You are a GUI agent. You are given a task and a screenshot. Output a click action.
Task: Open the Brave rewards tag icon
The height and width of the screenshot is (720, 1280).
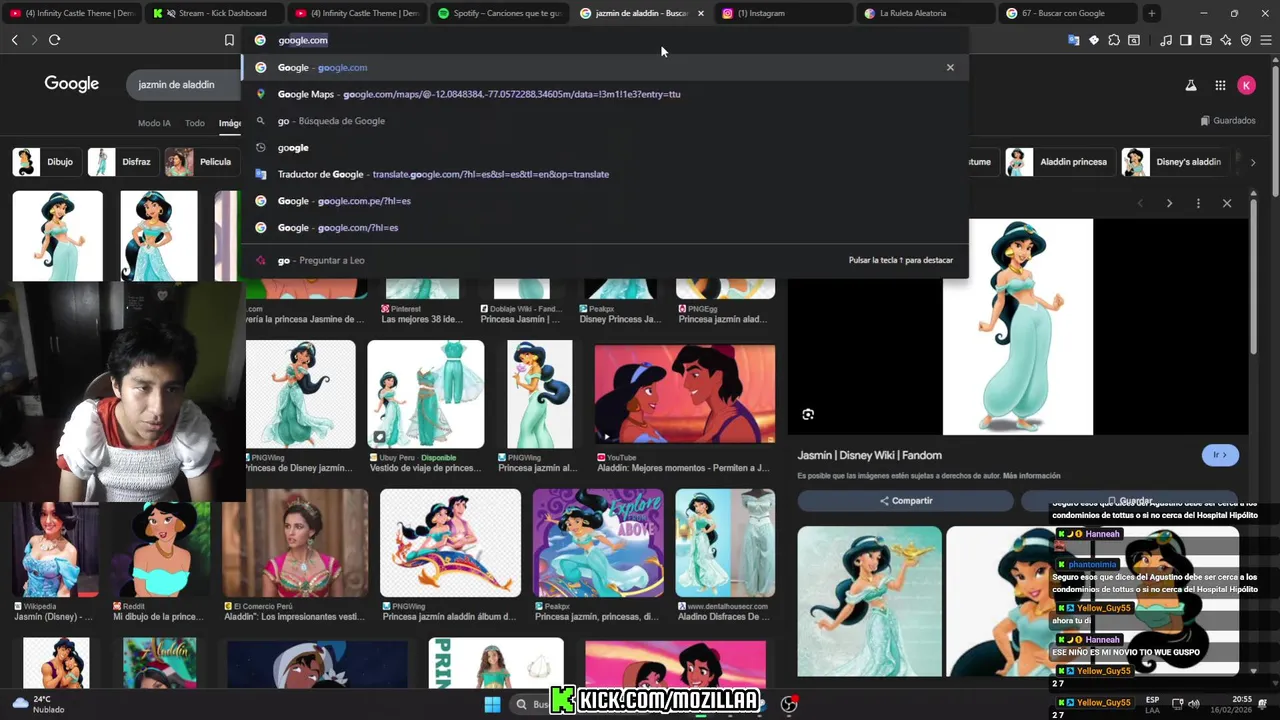click(x=1094, y=40)
